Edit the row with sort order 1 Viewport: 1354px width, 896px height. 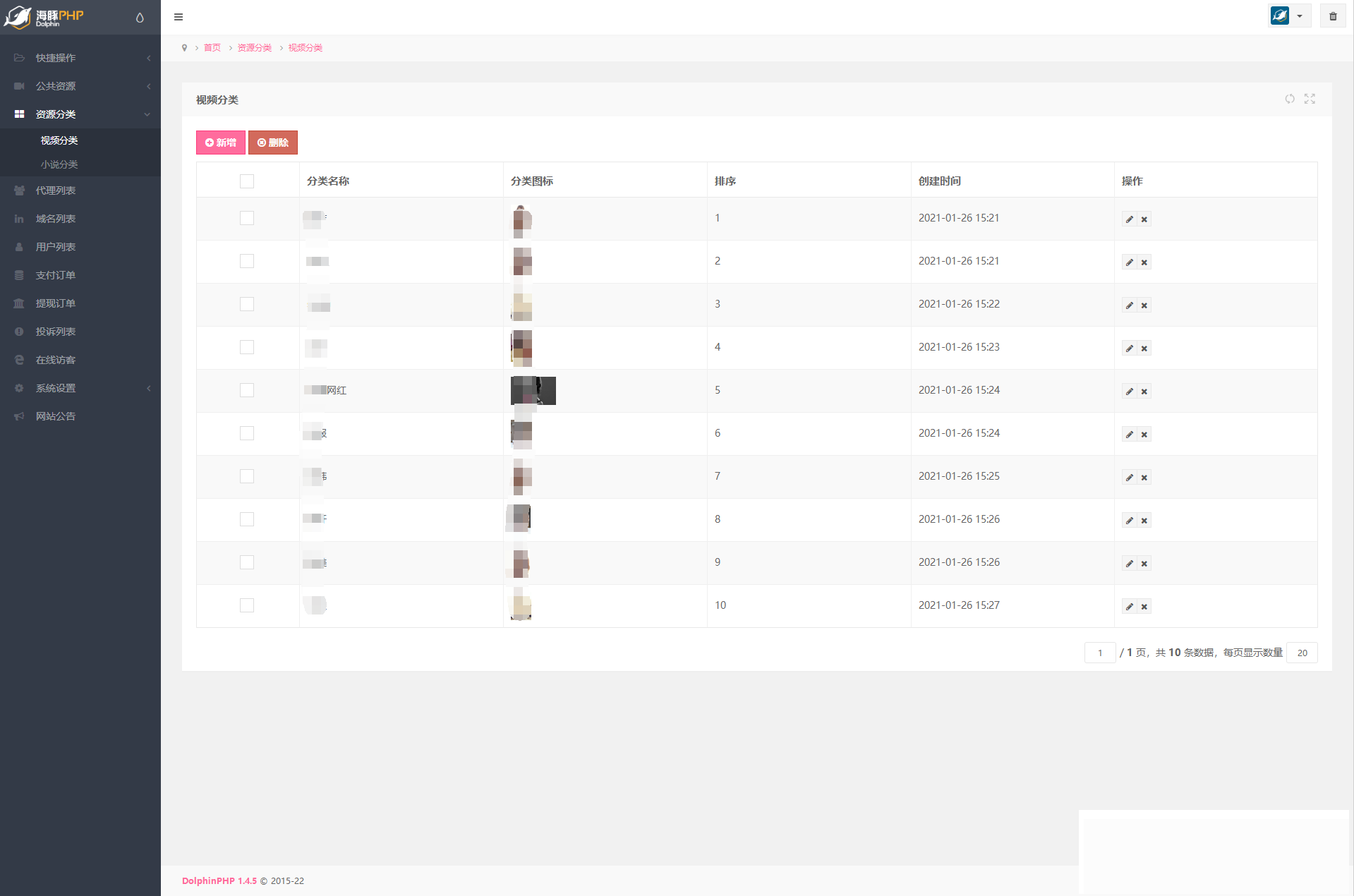(x=1129, y=219)
